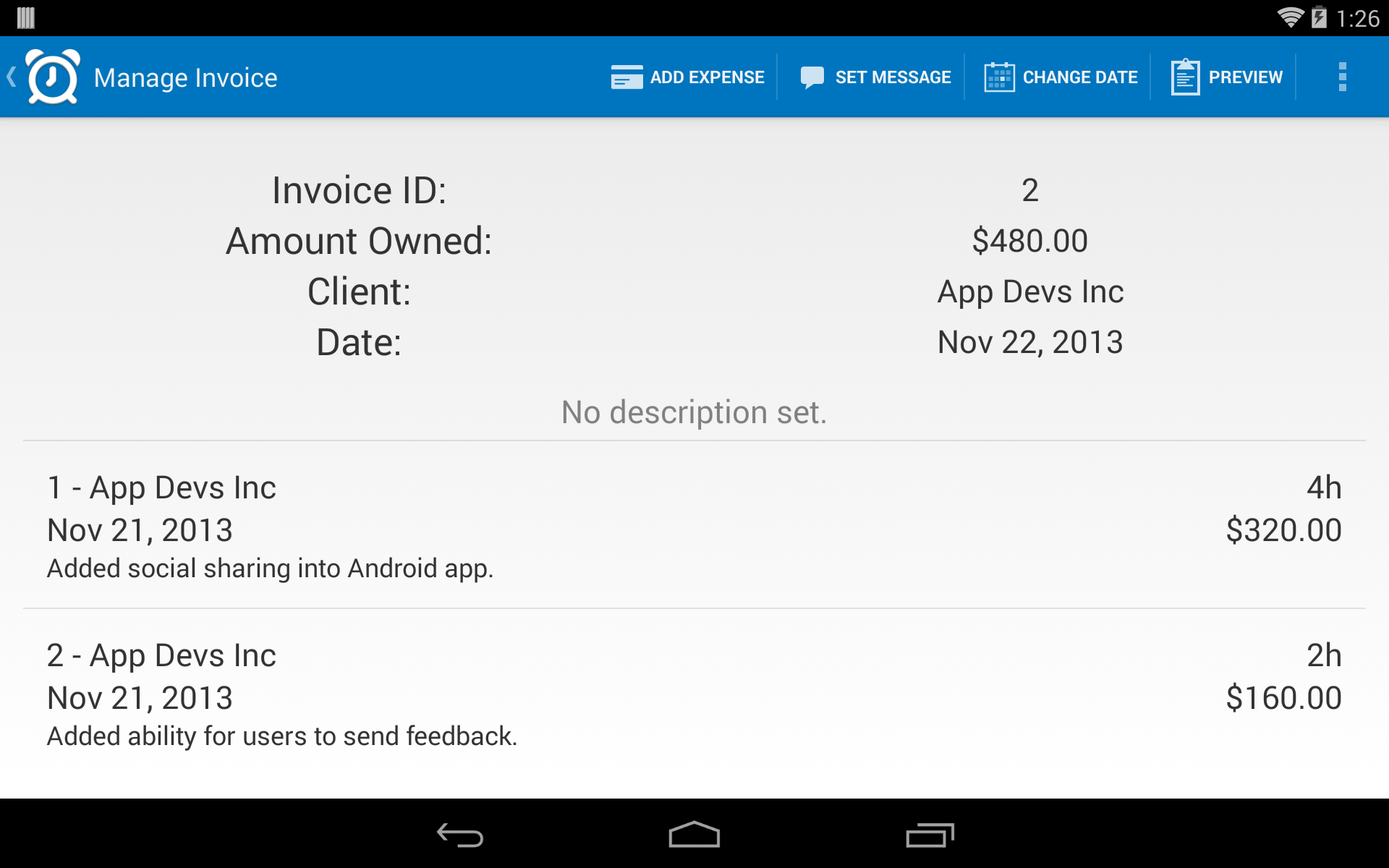Open the Change Date calendar icon

pyautogui.click(x=999, y=76)
